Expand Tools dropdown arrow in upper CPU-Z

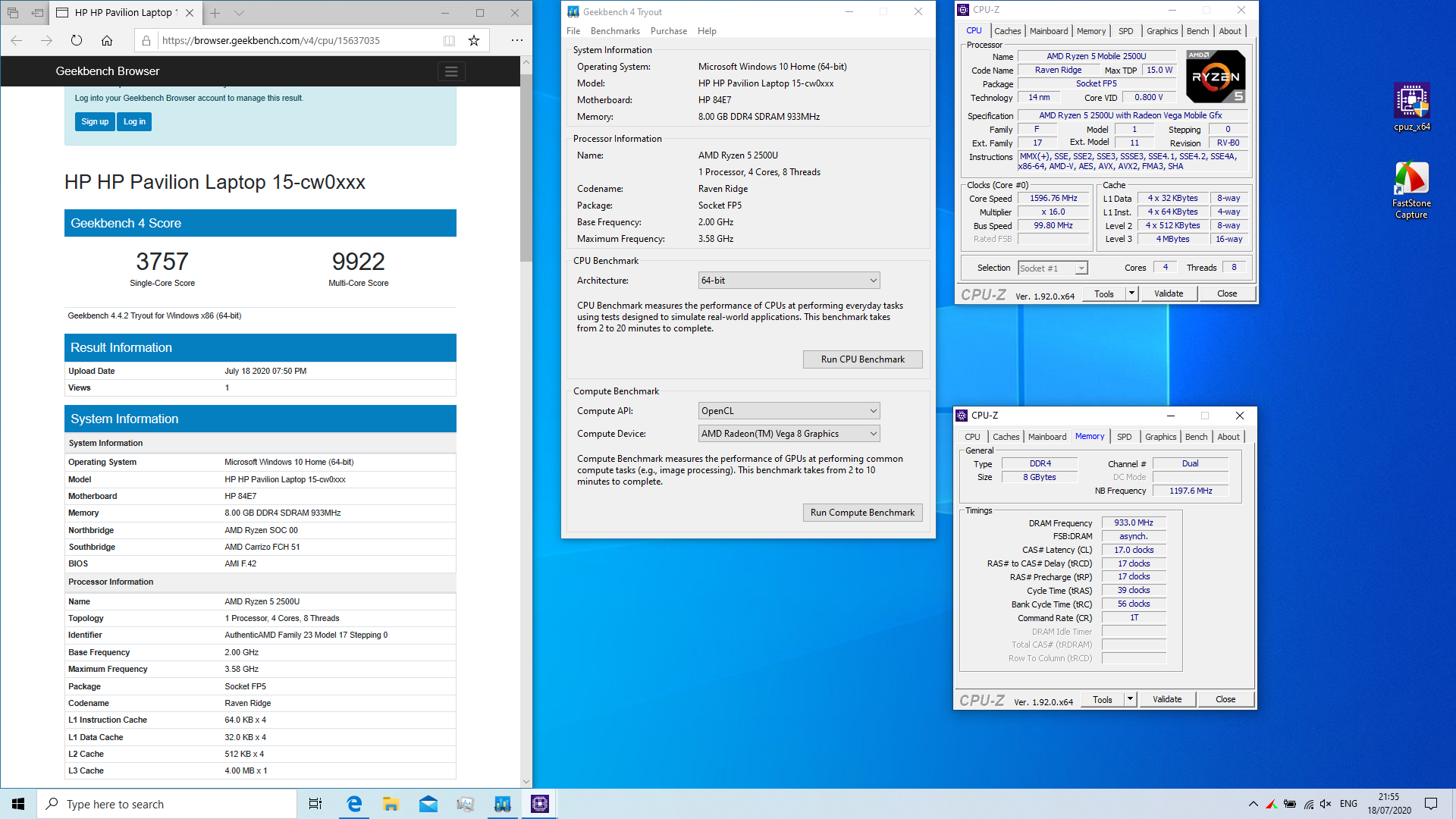[1131, 293]
